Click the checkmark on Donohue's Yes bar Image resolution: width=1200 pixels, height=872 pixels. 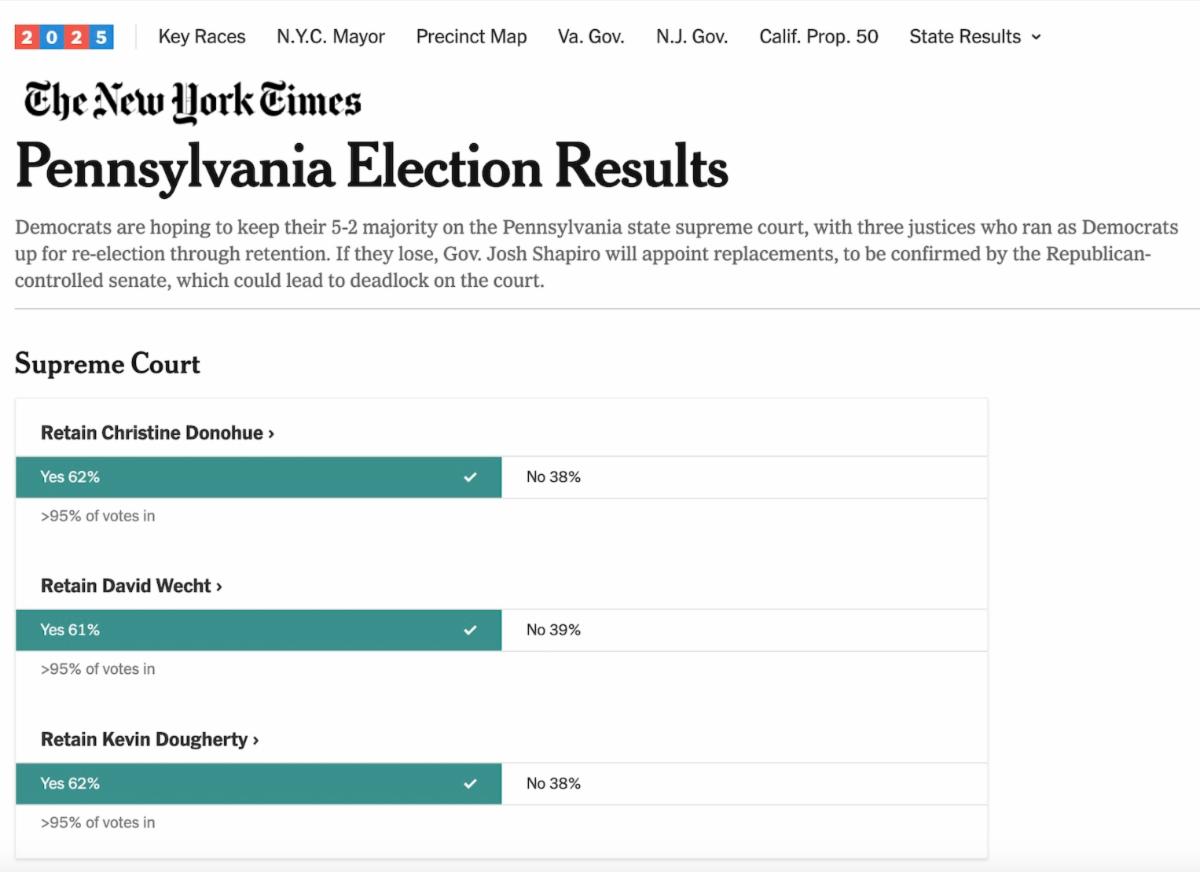click(470, 477)
